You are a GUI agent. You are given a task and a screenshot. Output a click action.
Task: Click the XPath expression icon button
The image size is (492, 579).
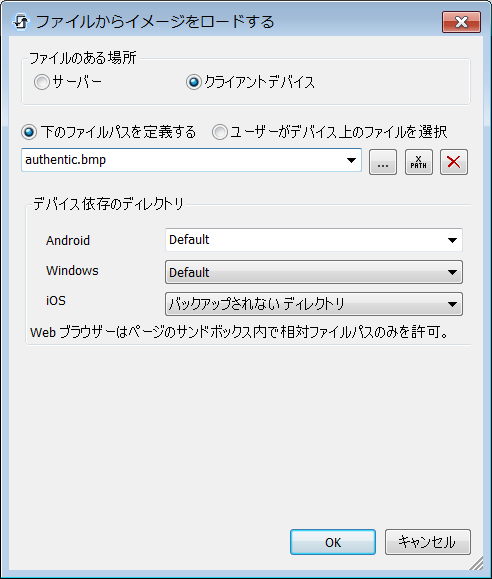418,162
